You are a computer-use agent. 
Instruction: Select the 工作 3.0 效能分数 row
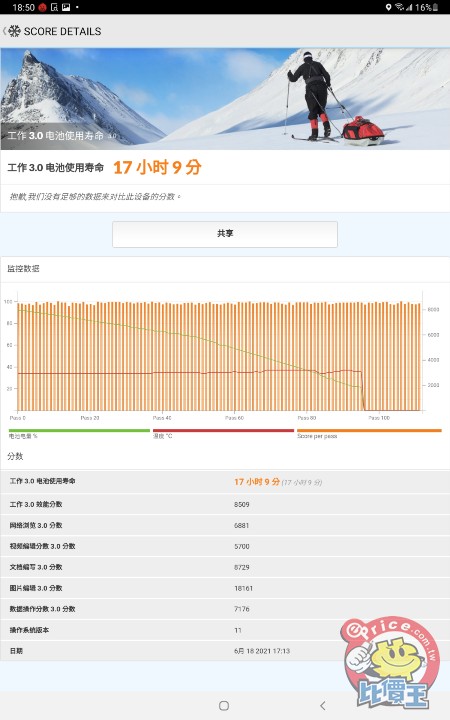point(225,504)
